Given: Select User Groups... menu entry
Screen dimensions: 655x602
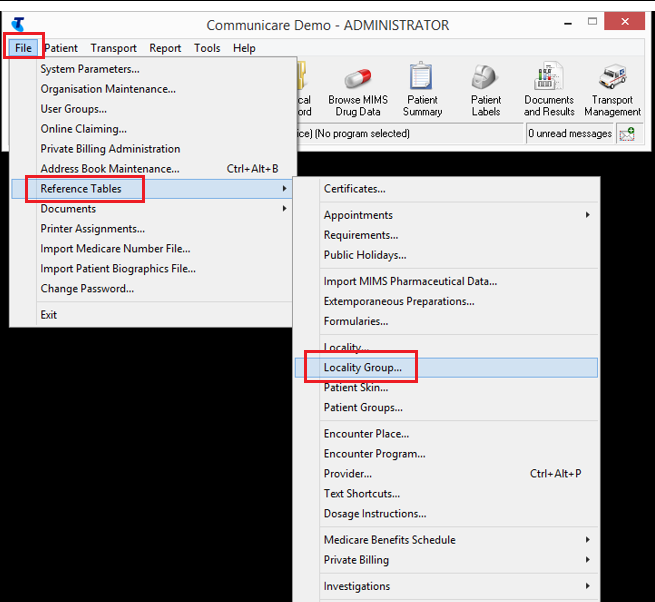Looking at the screenshot, I should point(152,109).
